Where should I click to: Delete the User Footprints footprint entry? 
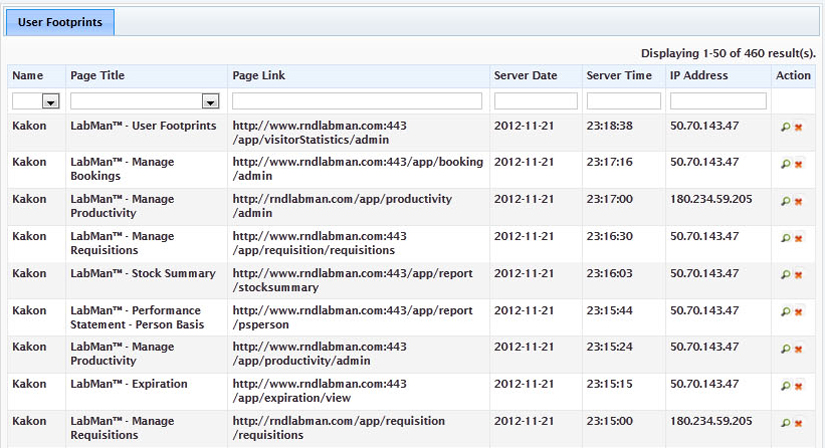point(798,127)
